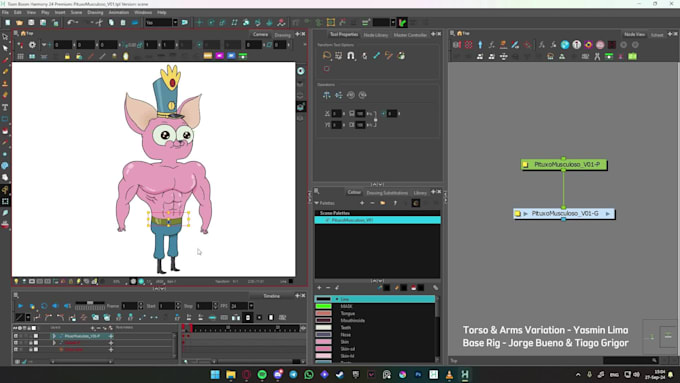This screenshot has width=680, height=383.
Task: Click the blue peg icon in Node View toolbar
Action: (x=480, y=45)
